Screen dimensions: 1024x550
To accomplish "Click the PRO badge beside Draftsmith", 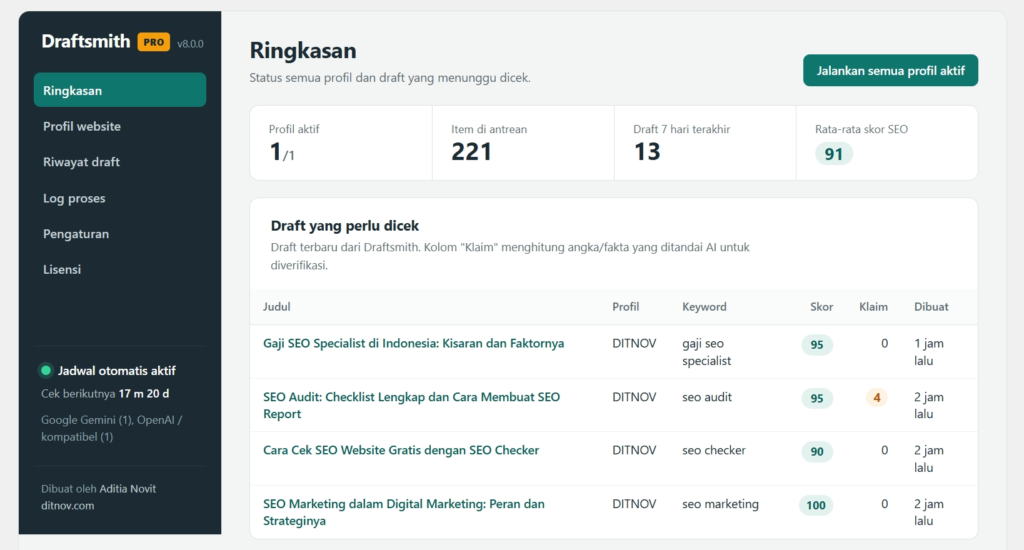I will [153, 42].
